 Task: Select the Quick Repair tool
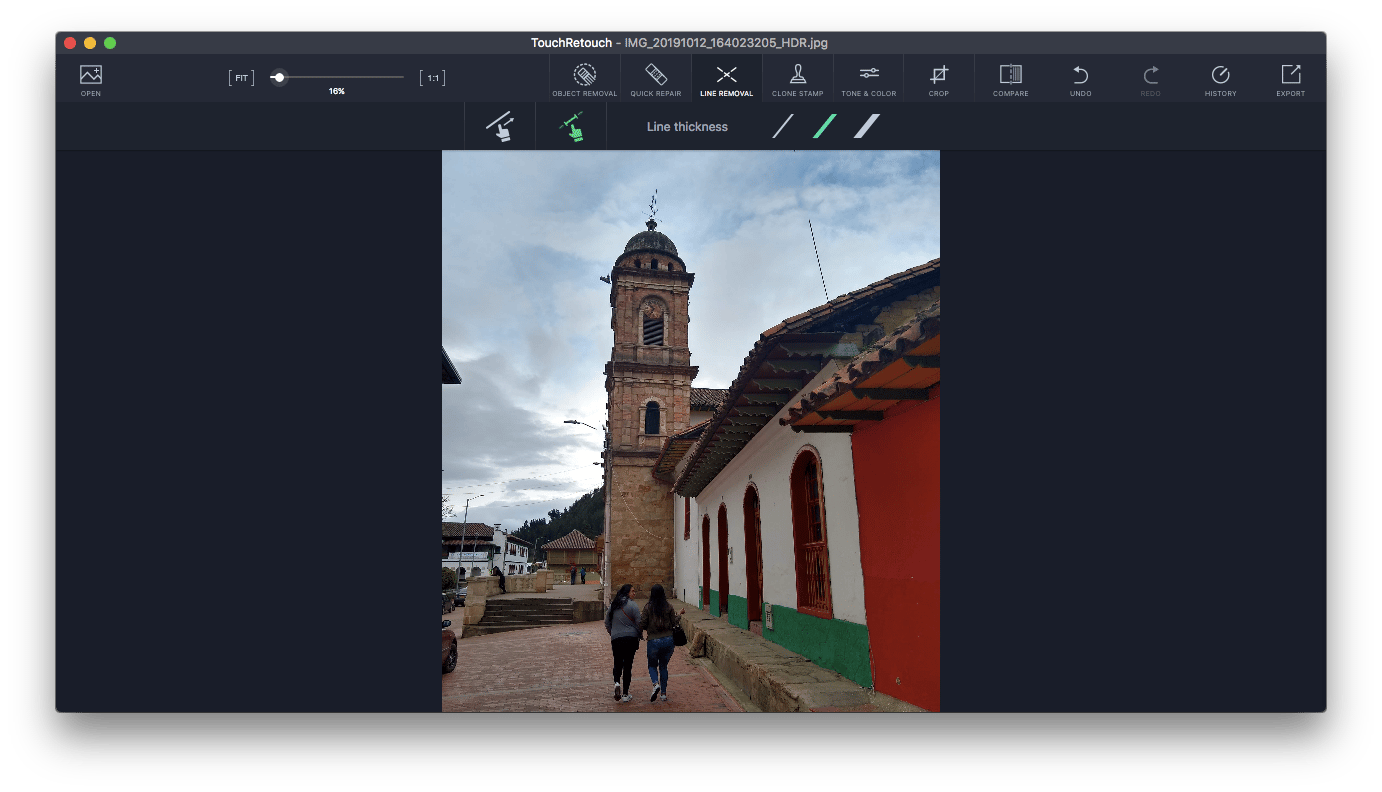(656, 80)
